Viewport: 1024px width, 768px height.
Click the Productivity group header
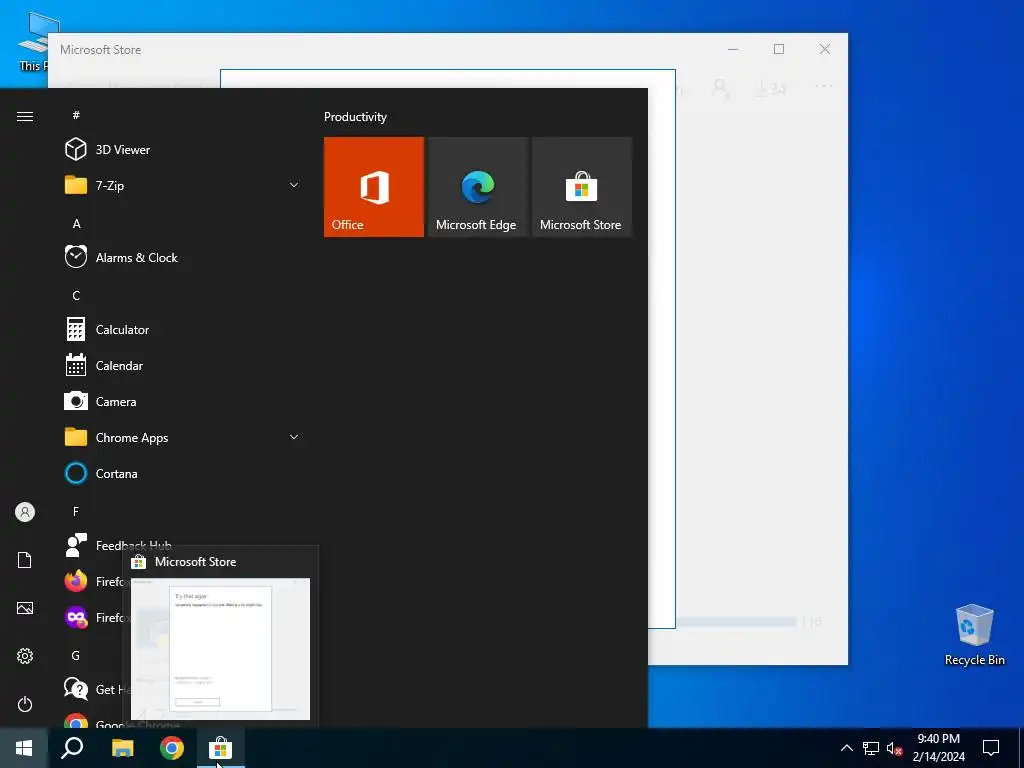click(x=355, y=117)
